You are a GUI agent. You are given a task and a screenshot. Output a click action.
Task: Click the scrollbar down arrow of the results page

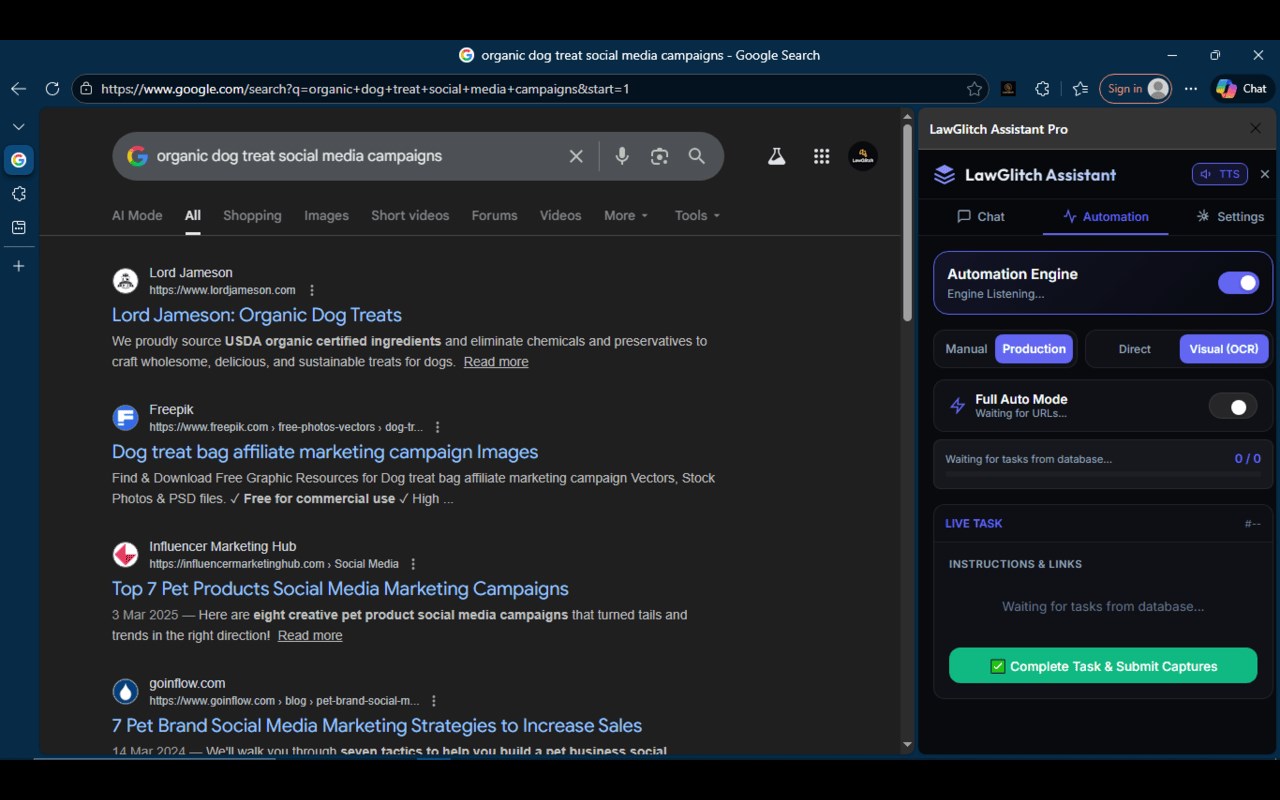tap(908, 745)
